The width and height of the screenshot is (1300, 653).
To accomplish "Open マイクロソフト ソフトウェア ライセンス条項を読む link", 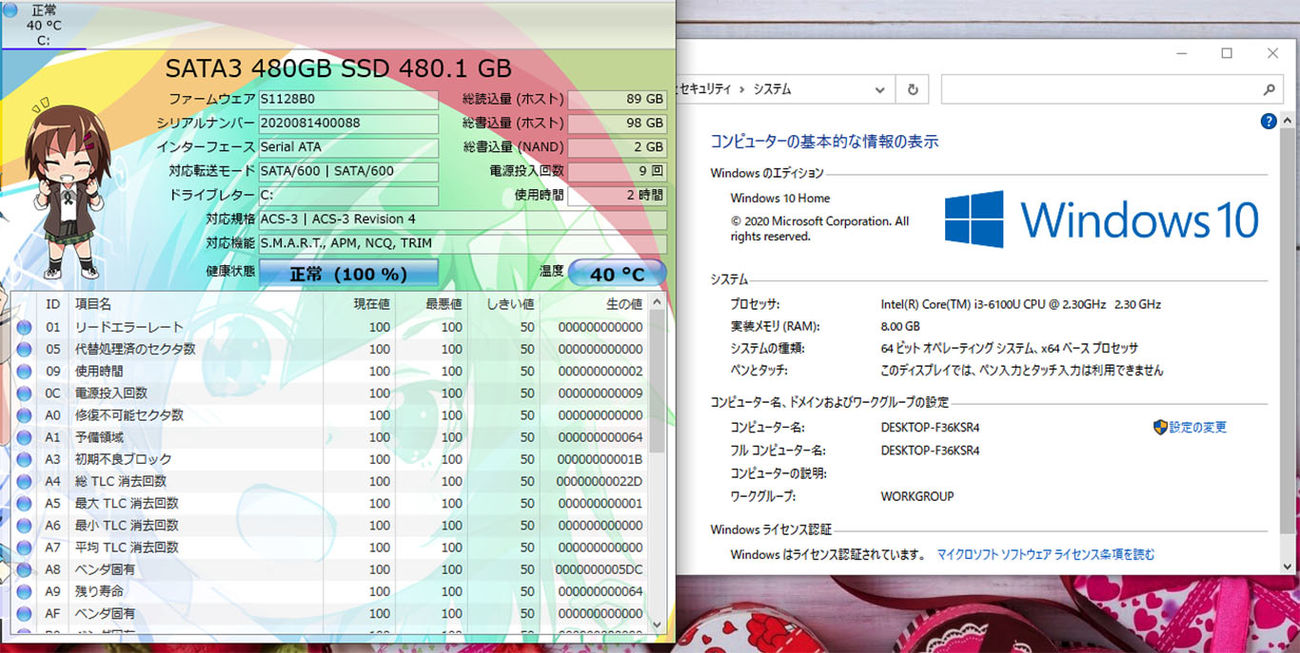I will click(1045, 554).
